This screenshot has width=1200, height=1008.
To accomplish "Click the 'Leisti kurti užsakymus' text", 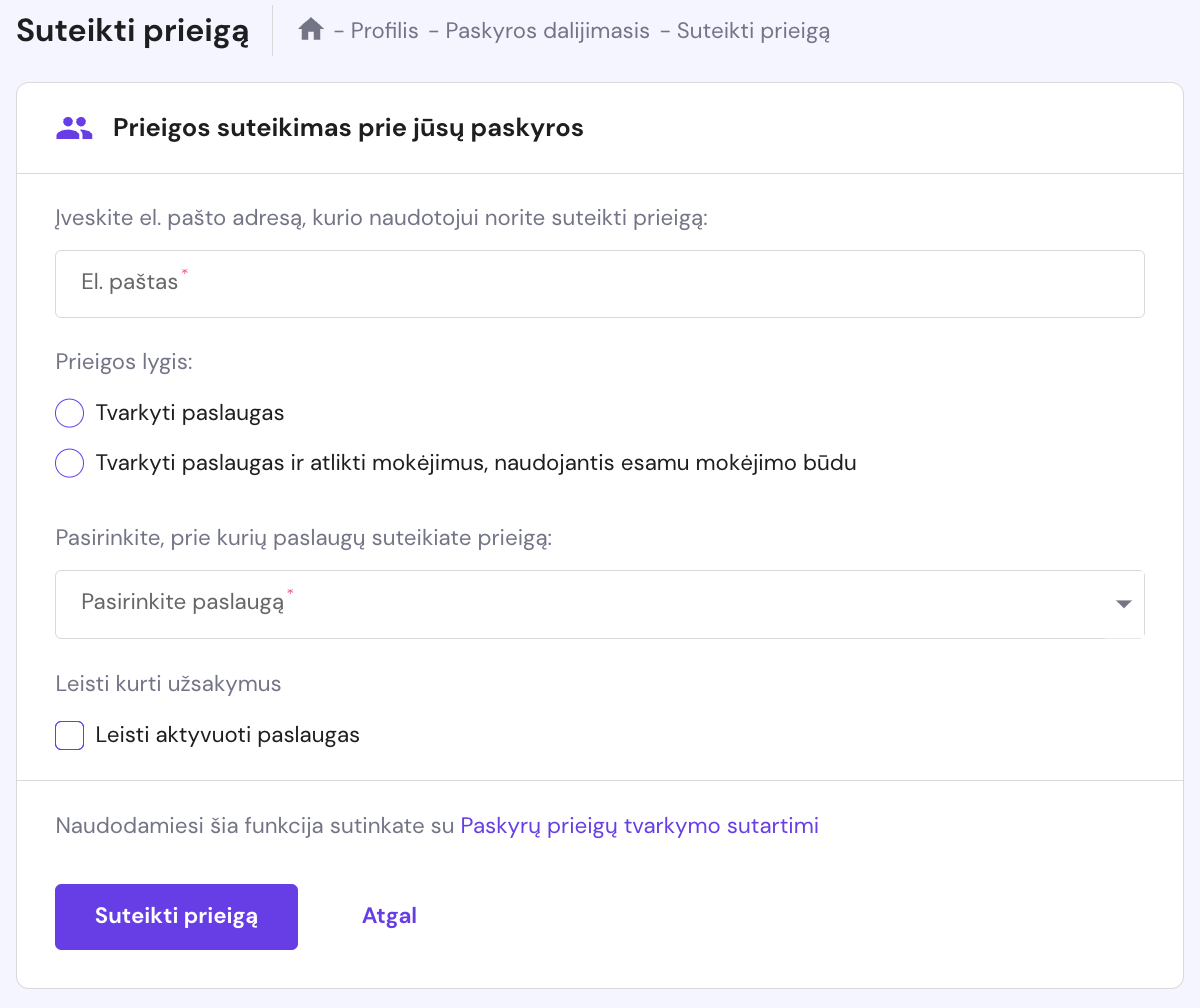I will 168,683.
